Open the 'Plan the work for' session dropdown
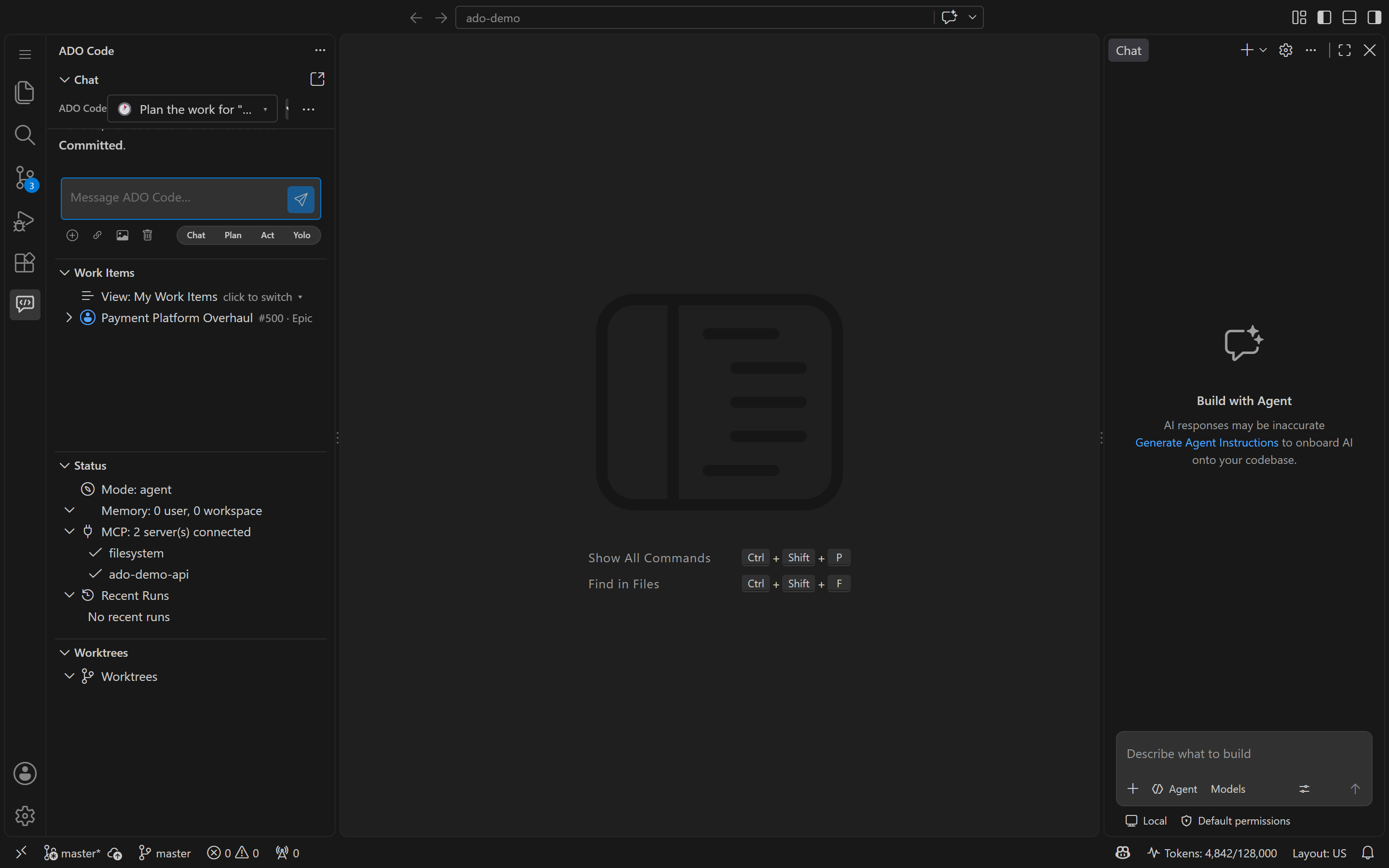 (x=192, y=109)
